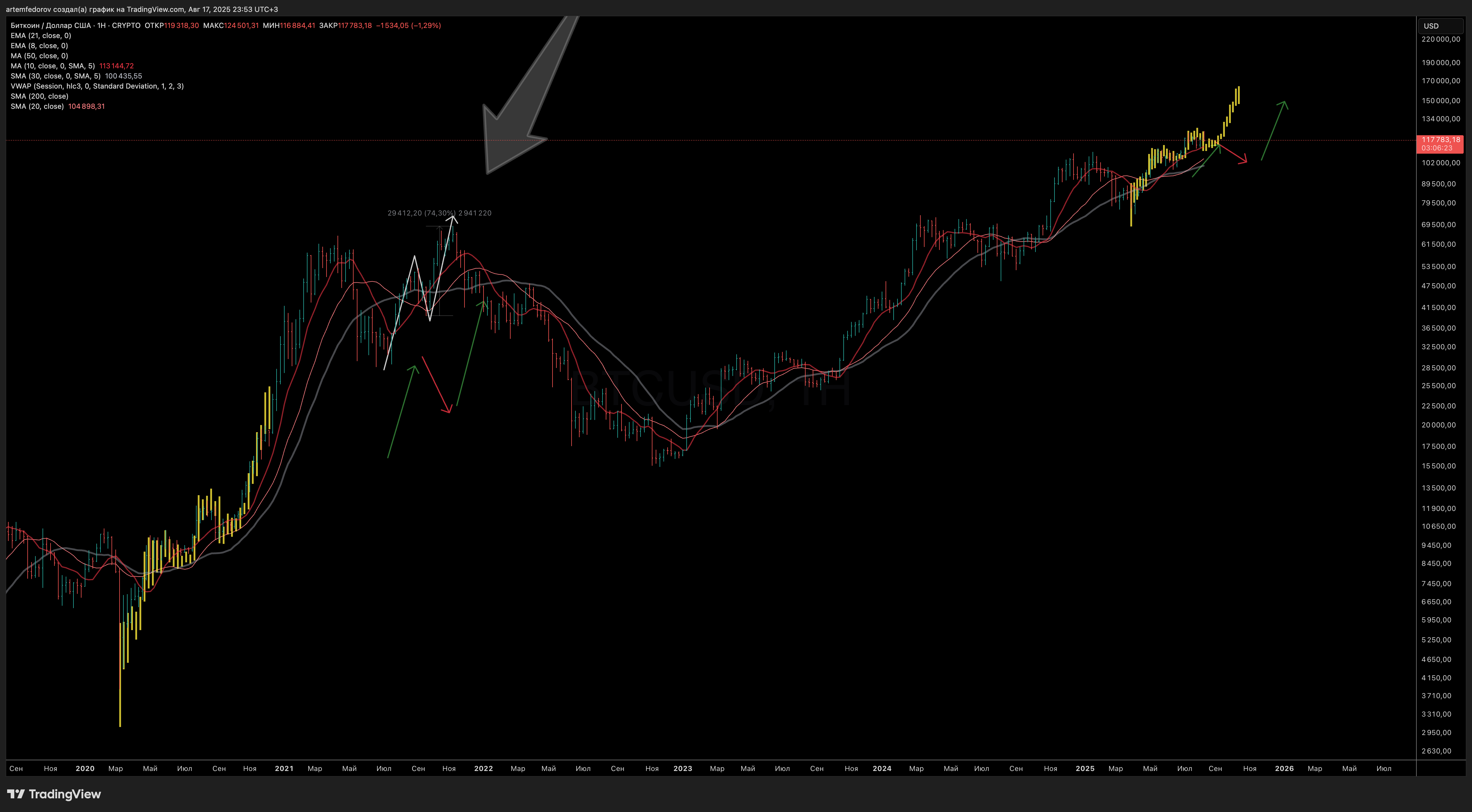
Task: Click the 2026 label on the time axis
Action: [1285, 769]
